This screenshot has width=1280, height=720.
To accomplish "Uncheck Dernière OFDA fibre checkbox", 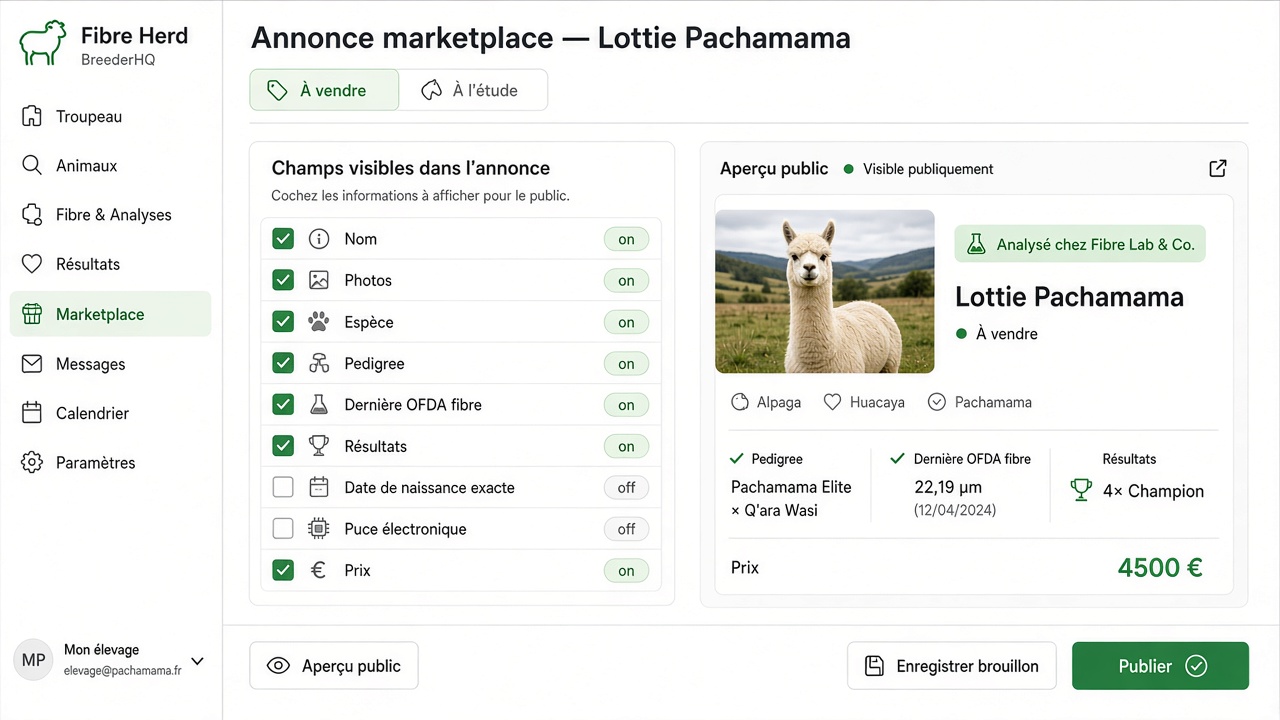I will 283,405.
